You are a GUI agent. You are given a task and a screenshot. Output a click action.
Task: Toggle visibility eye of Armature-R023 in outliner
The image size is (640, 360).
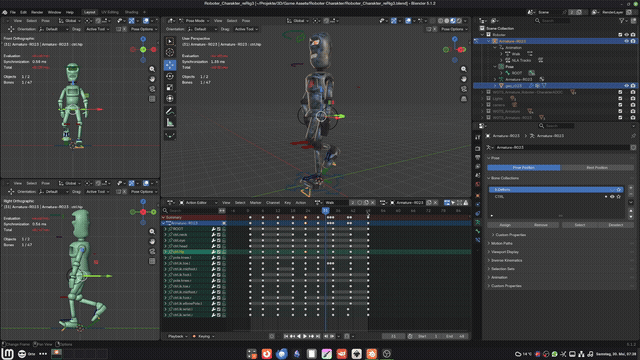627,41
